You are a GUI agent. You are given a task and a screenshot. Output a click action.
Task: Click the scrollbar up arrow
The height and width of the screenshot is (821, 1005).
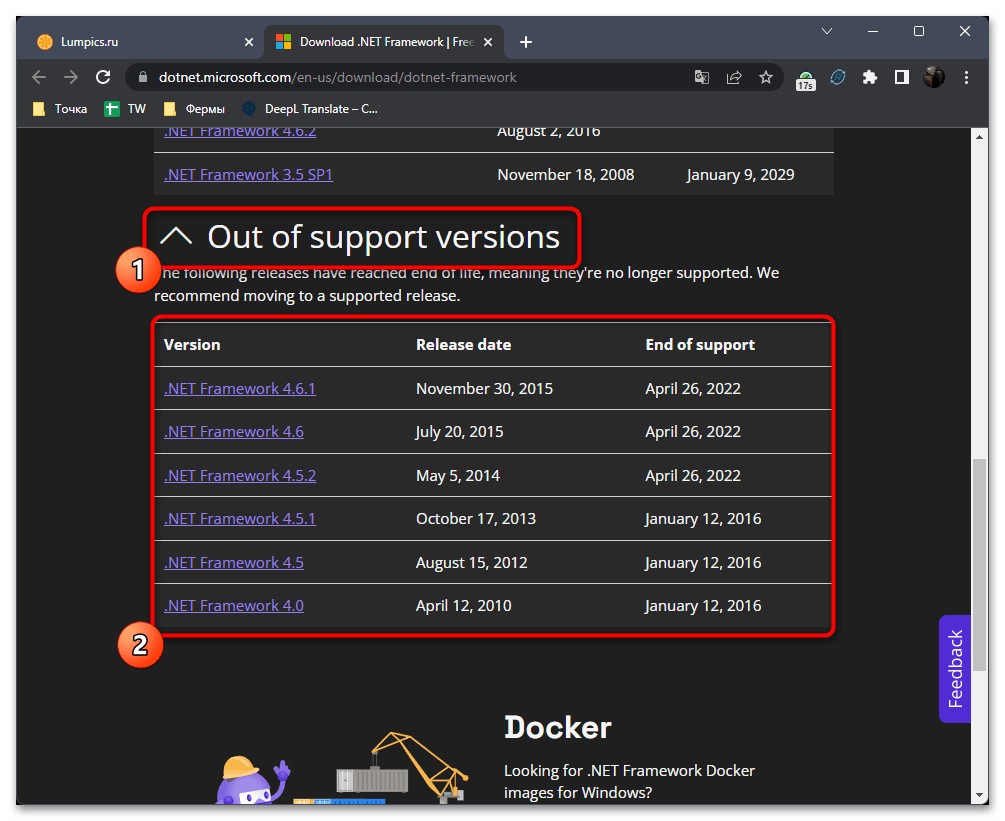tap(979, 137)
